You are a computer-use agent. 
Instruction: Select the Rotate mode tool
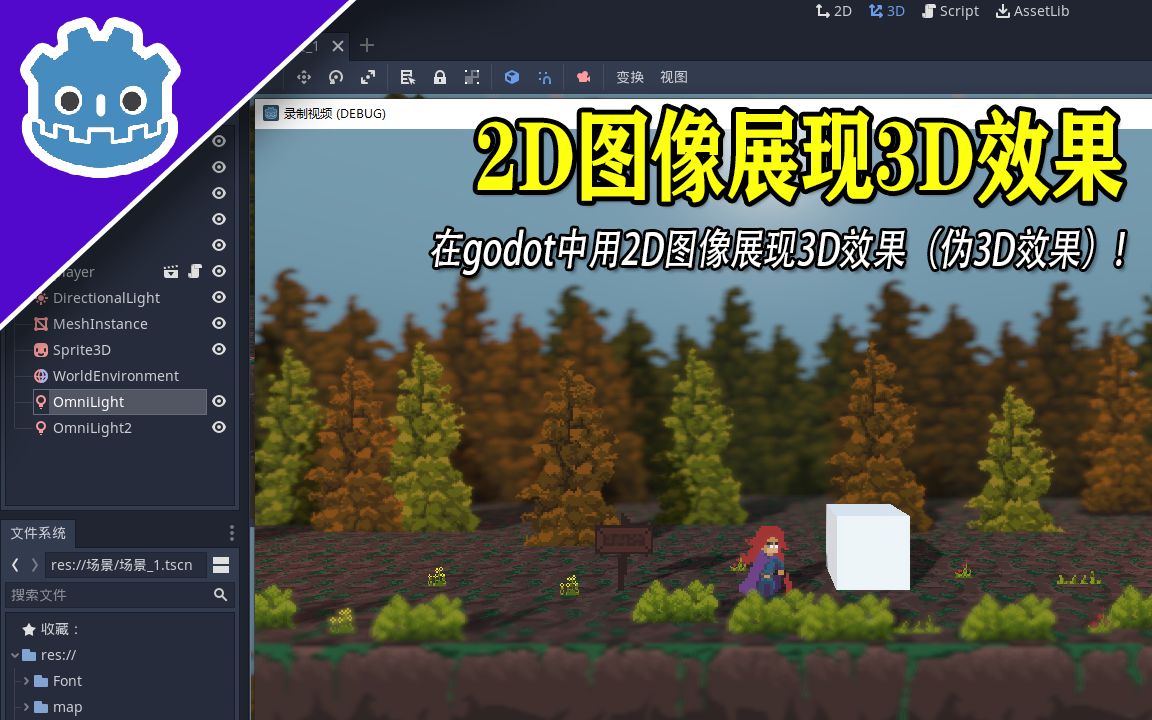click(x=337, y=77)
